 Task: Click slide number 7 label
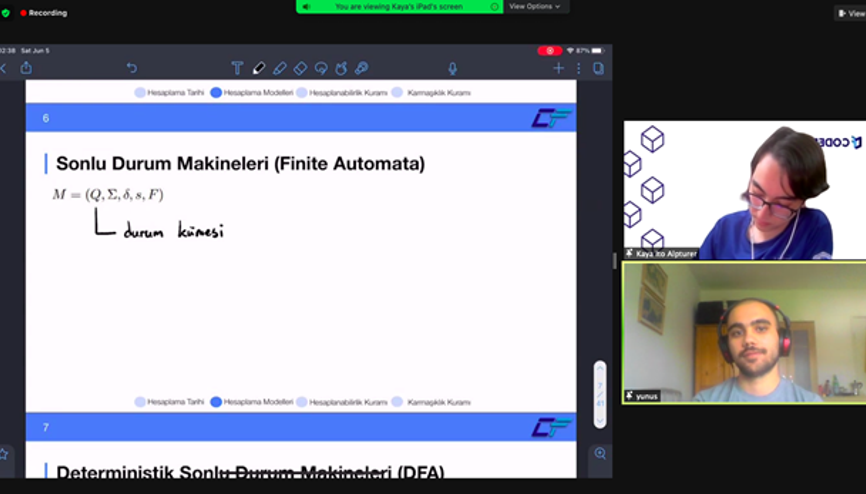pos(45,428)
